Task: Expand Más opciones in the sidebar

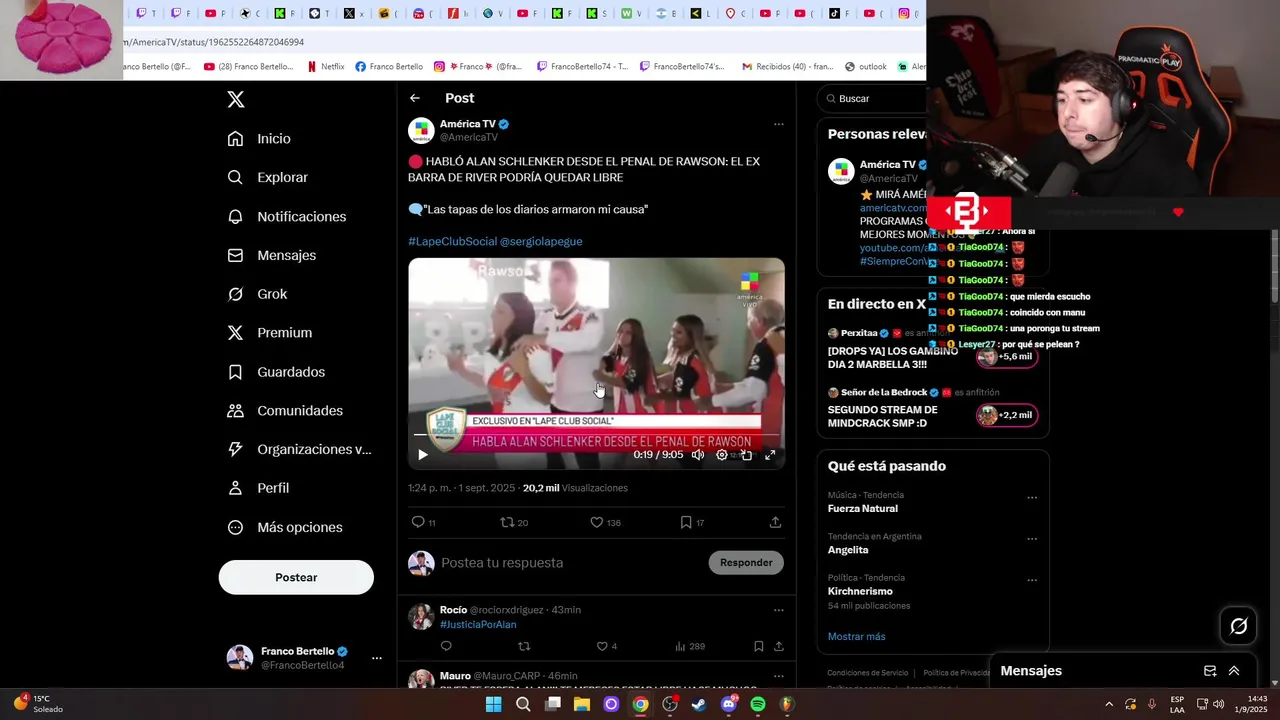Action: pos(285,527)
